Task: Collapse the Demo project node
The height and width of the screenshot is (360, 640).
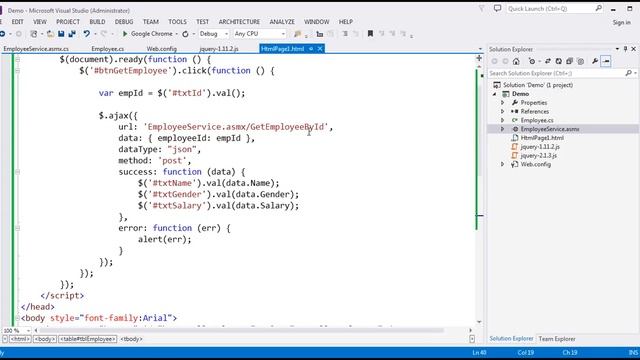Action: (x=495, y=94)
